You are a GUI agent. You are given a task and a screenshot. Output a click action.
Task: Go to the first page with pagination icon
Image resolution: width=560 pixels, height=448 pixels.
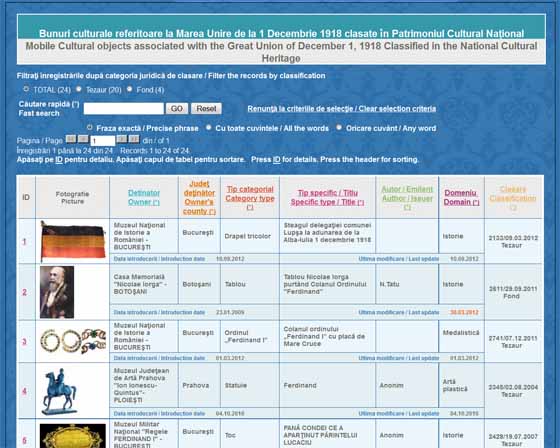[x=71, y=139]
